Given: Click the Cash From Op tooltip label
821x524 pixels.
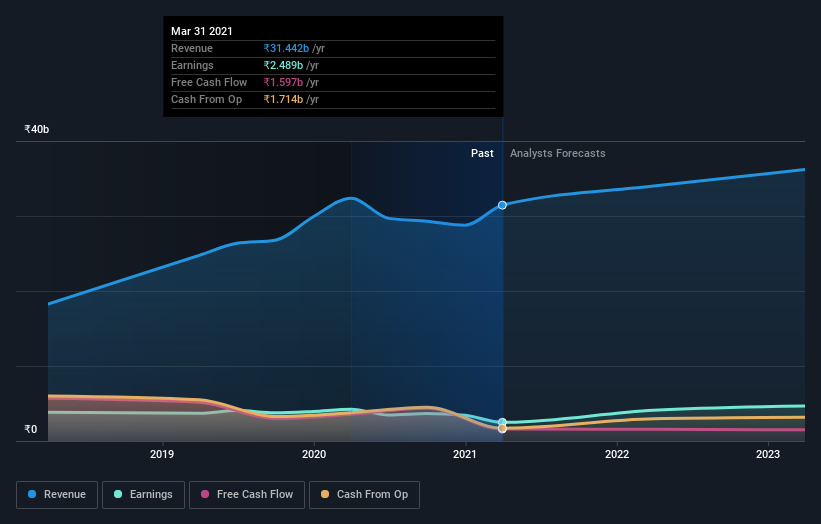Looking at the screenshot, I should coord(206,99).
